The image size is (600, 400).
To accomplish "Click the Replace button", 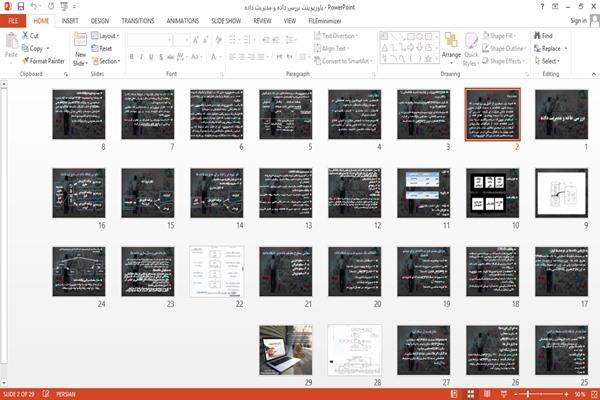I will point(548,48).
